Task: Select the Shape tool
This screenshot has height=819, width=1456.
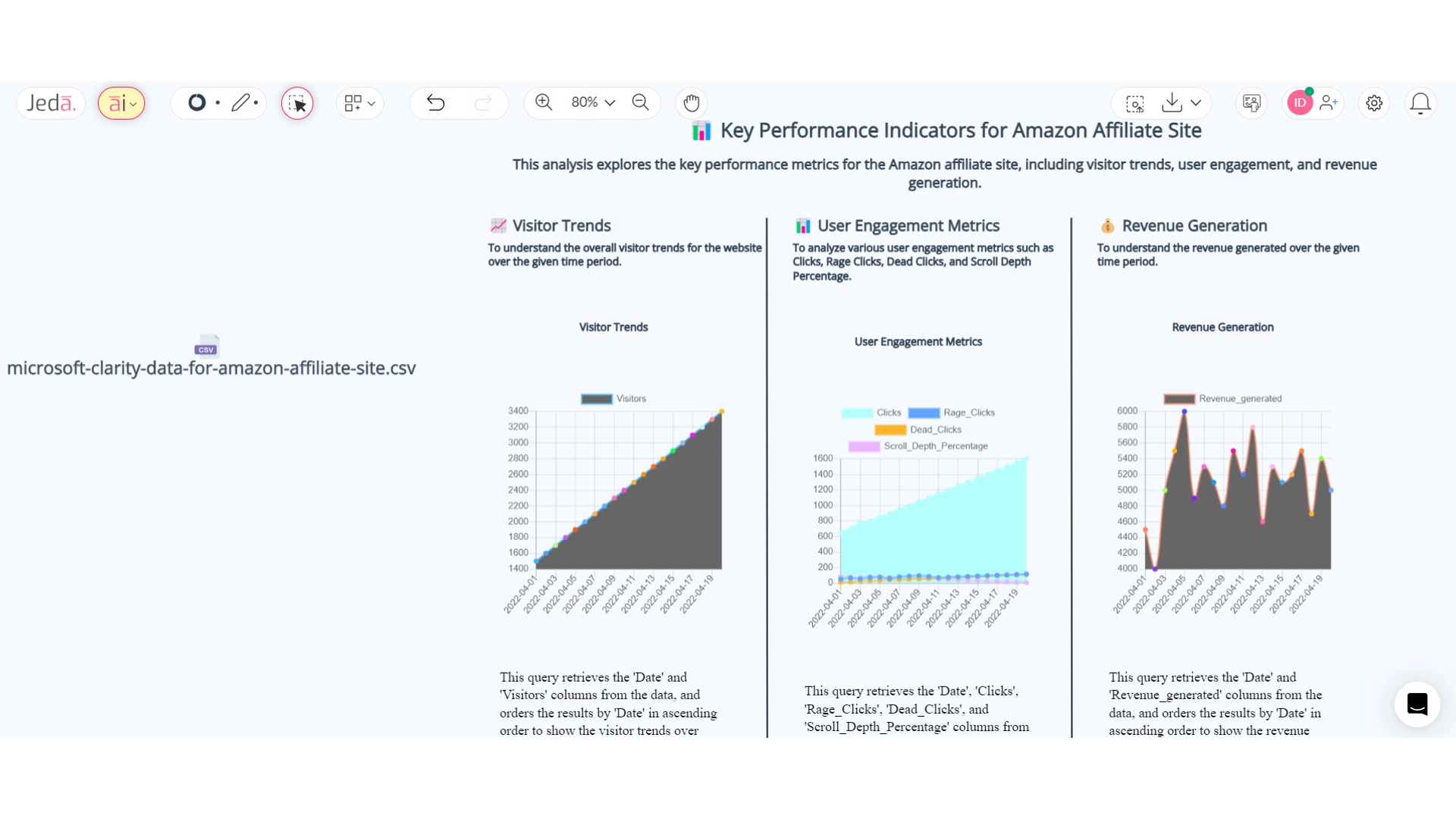Action: (197, 103)
